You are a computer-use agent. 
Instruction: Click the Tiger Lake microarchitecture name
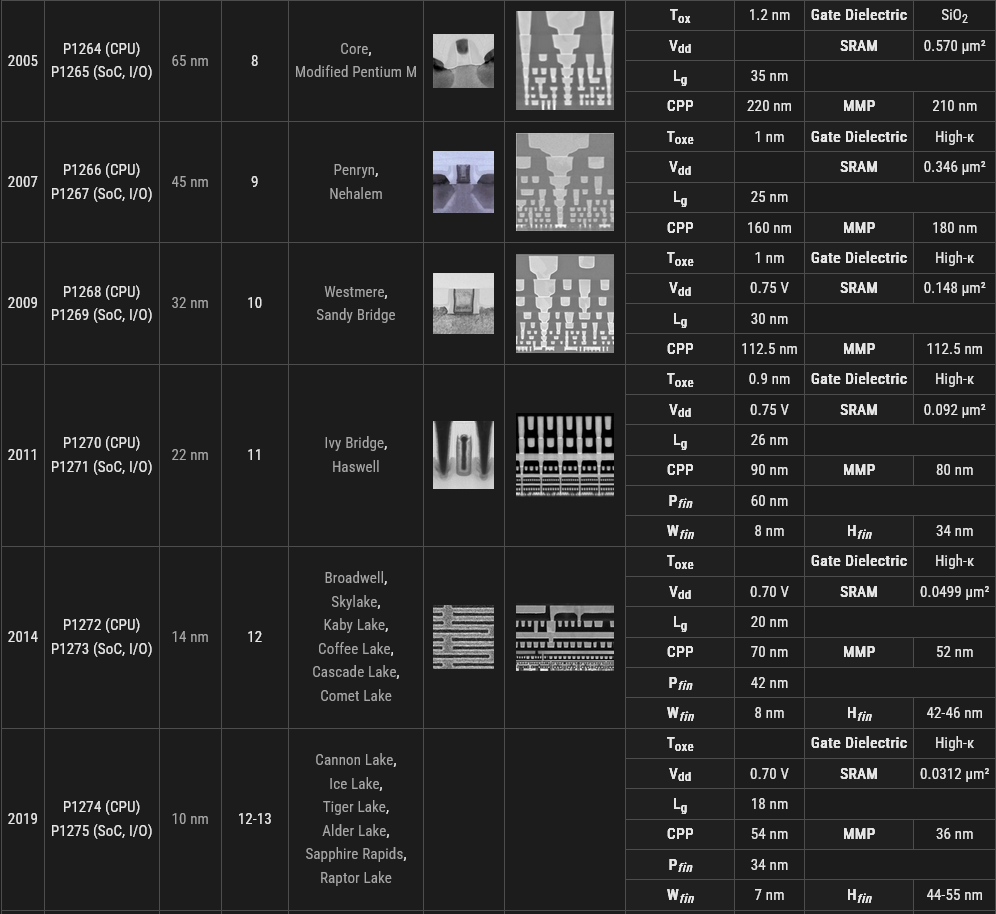pyautogui.click(x=356, y=807)
